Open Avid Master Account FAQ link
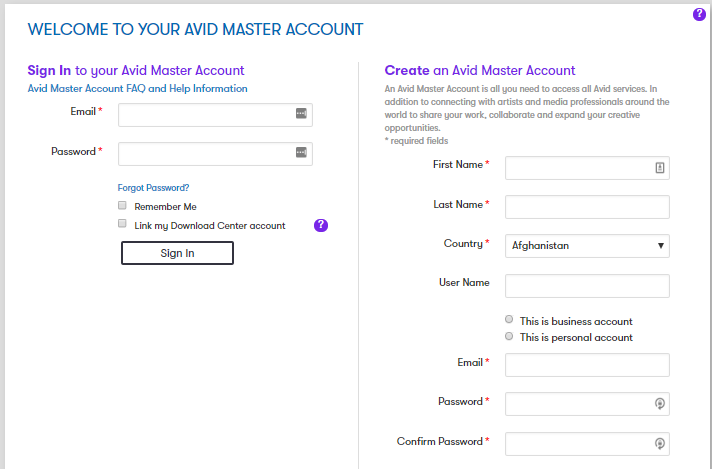The height and width of the screenshot is (469, 712). pos(87,89)
